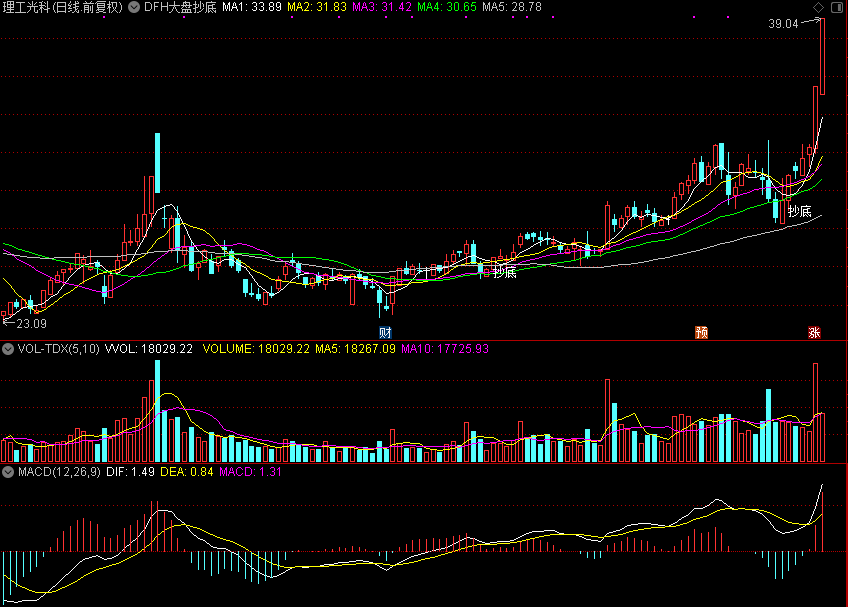
Task: Click the blue 财 financial marker
Action: pyautogui.click(x=385, y=332)
